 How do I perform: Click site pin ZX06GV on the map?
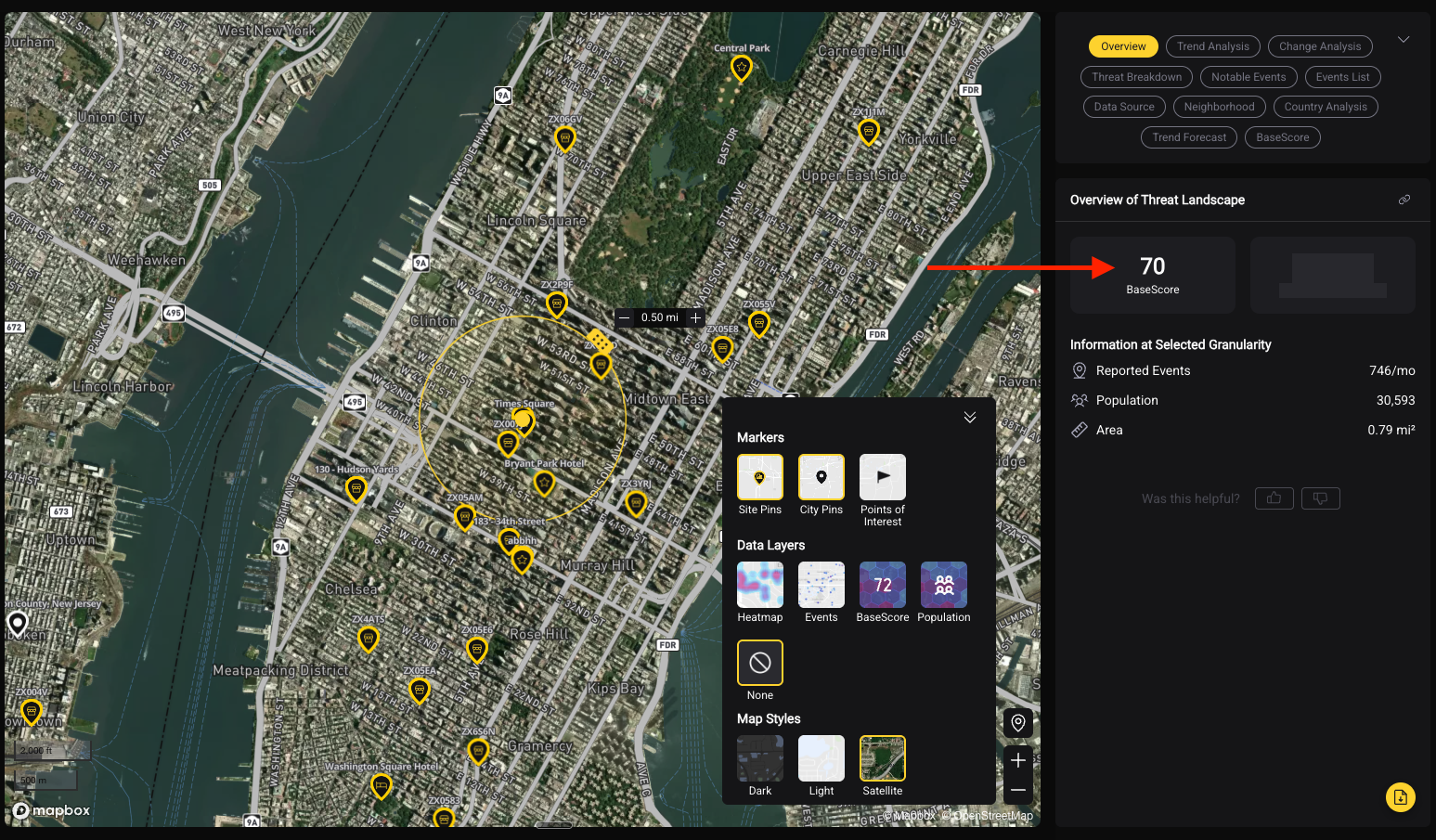[x=564, y=139]
